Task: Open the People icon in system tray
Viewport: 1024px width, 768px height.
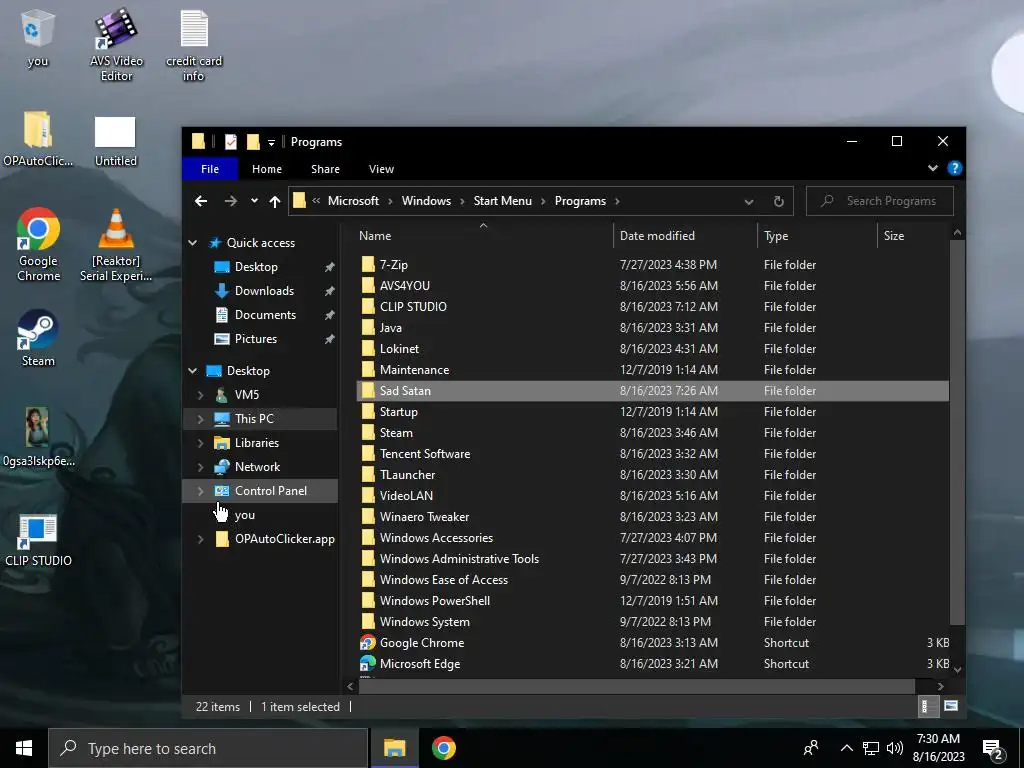Action: tap(811, 748)
